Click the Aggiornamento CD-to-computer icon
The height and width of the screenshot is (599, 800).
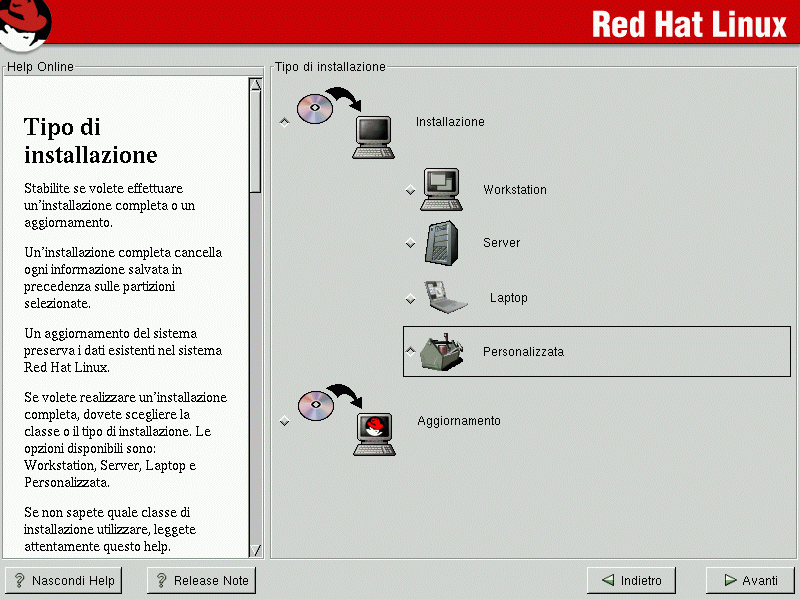pos(345,421)
